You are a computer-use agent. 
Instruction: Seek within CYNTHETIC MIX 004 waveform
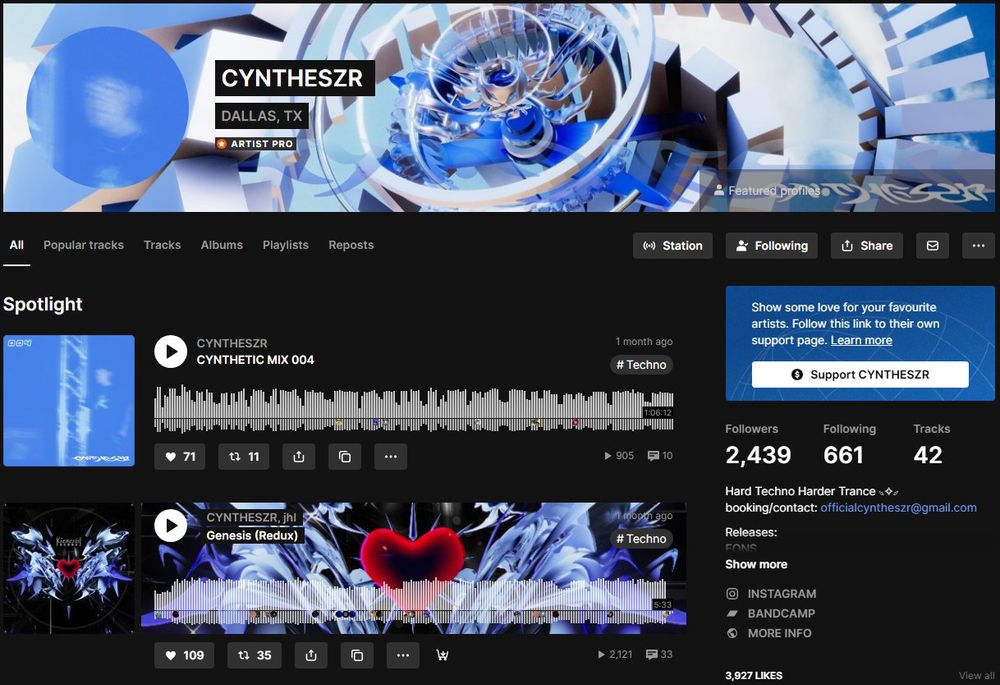[x=413, y=408]
